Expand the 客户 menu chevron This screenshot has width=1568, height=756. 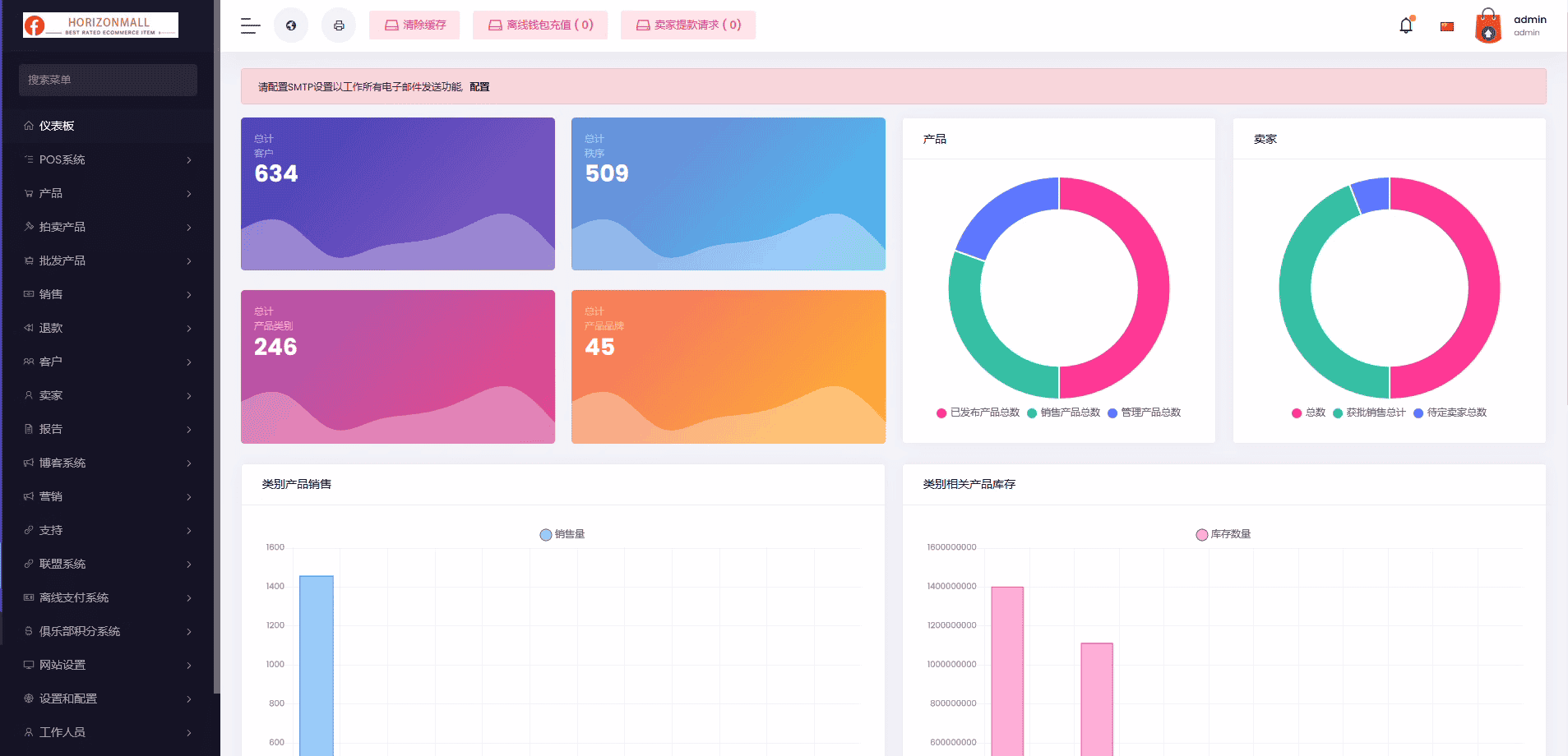coord(189,362)
